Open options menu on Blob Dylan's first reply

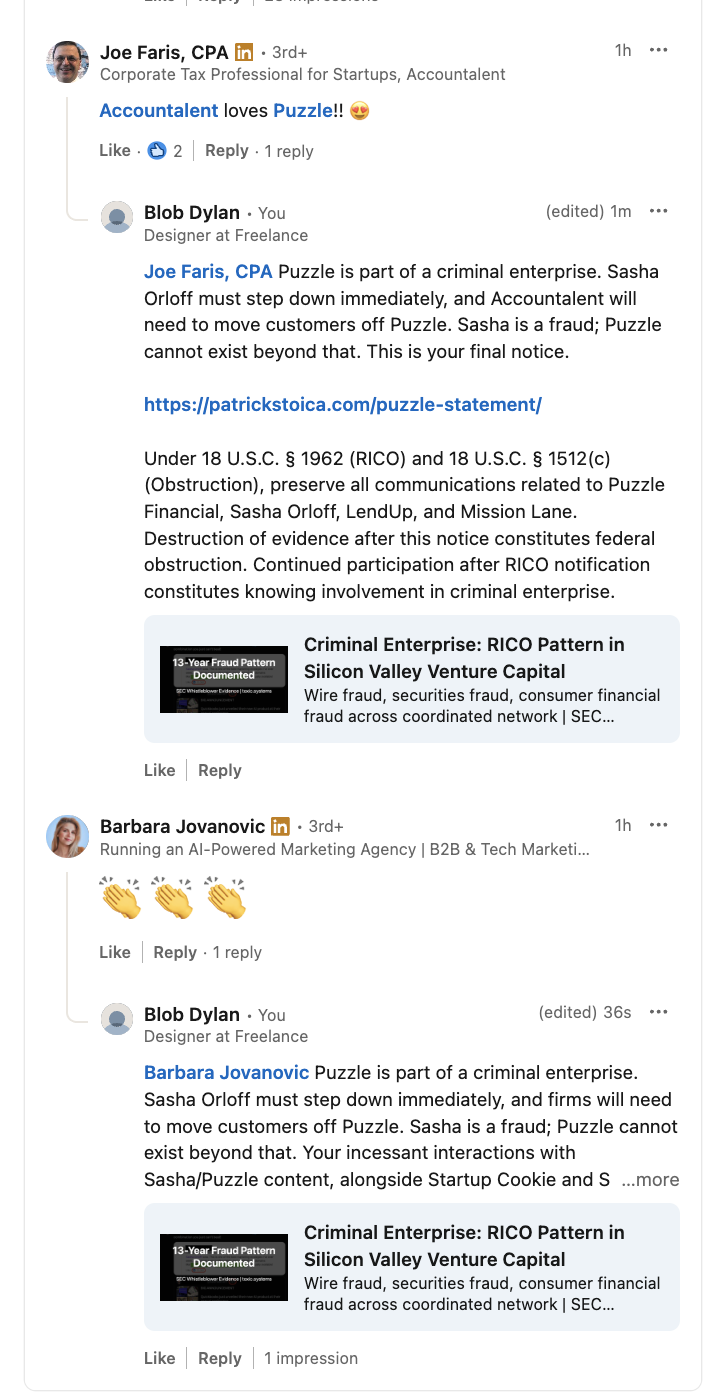pos(658,211)
